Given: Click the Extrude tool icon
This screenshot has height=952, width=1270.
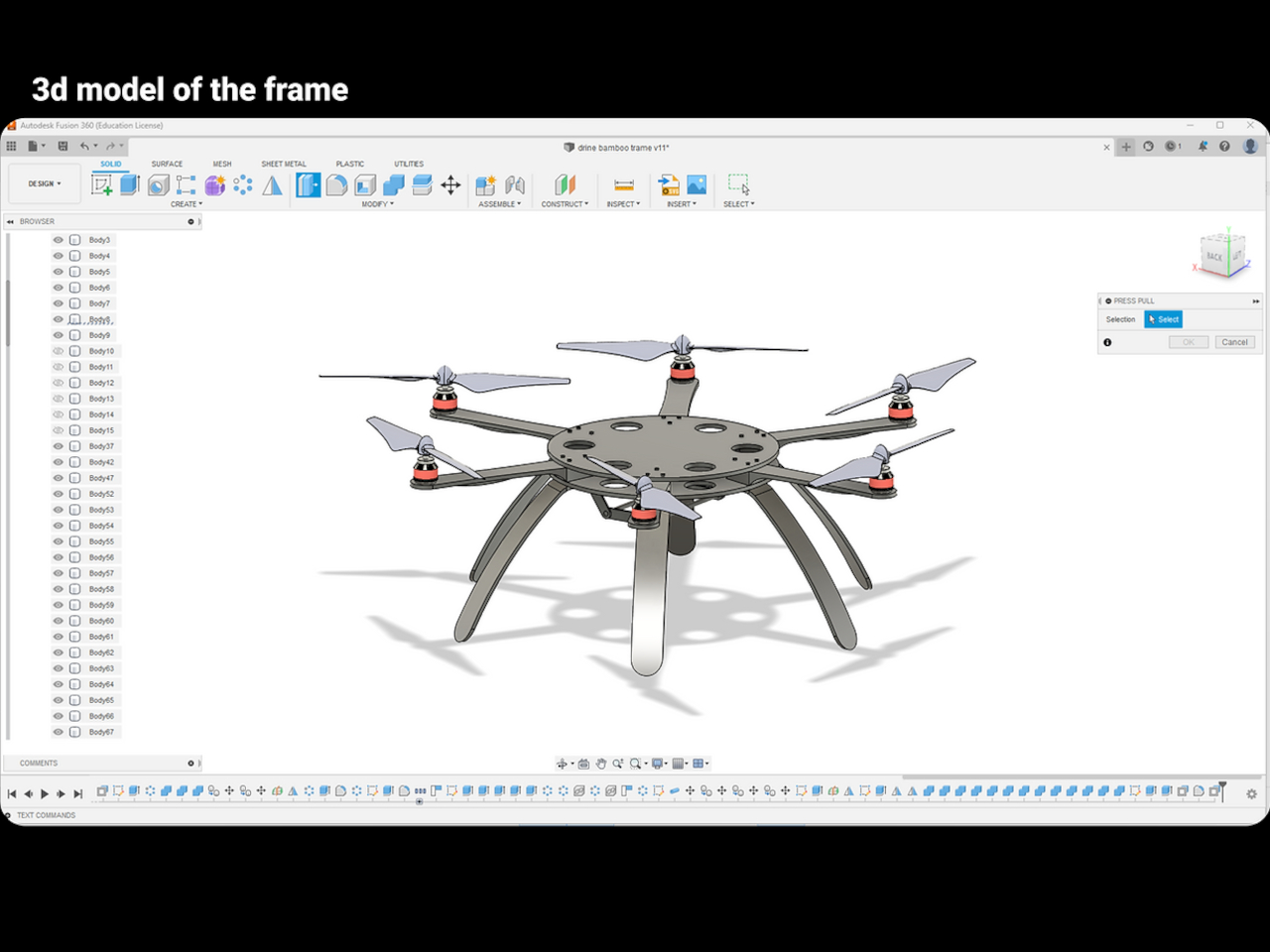Looking at the screenshot, I should pos(130,184).
